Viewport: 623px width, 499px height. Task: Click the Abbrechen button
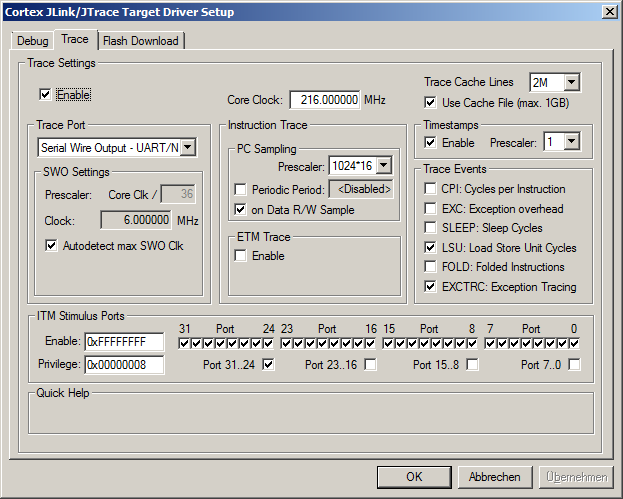click(x=495, y=477)
